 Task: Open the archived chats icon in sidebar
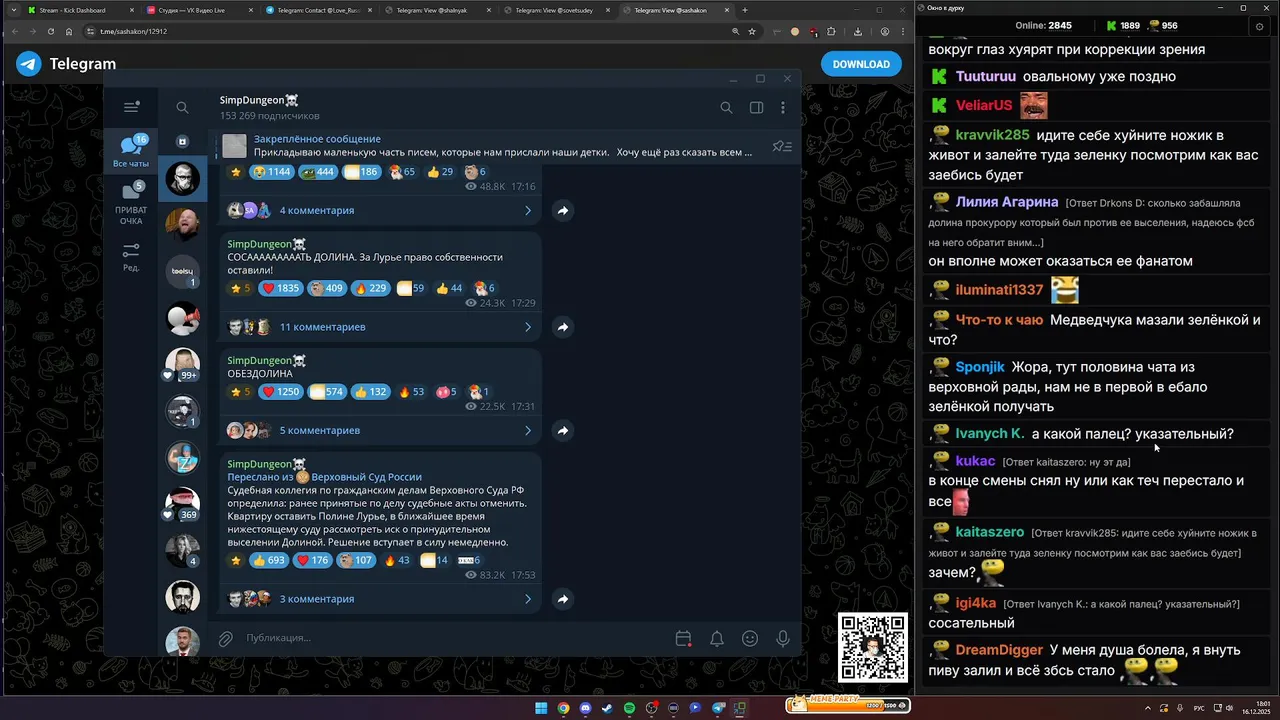pyautogui.click(x=182, y=142)
